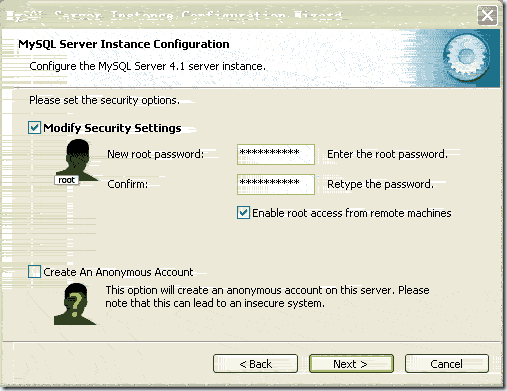The height and width of the screenshot is (391, 507).
Task: Click the Modify Security Settings label
Action: (x=112, y=128)
